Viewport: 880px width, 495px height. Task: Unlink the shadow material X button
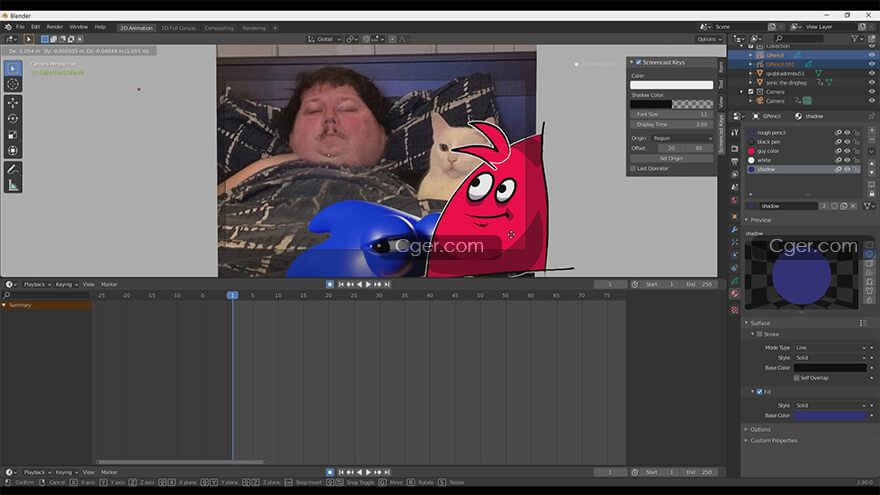(853, 206)
